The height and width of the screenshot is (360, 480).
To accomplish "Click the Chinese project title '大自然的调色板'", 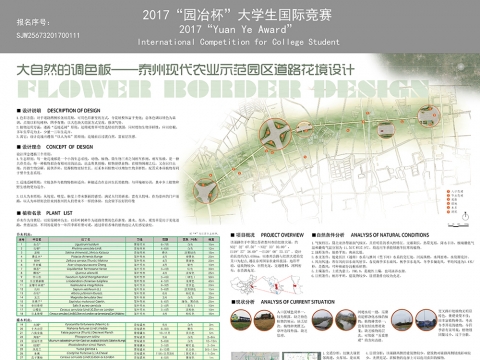I will [x=64, y=70].
